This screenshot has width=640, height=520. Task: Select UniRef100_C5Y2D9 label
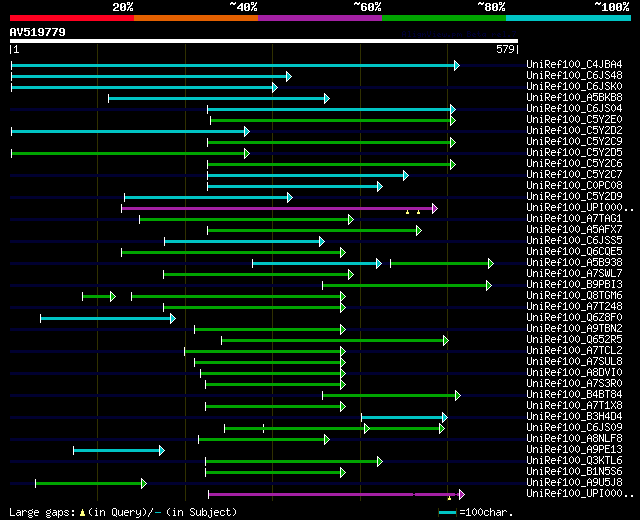coord(574,197)
